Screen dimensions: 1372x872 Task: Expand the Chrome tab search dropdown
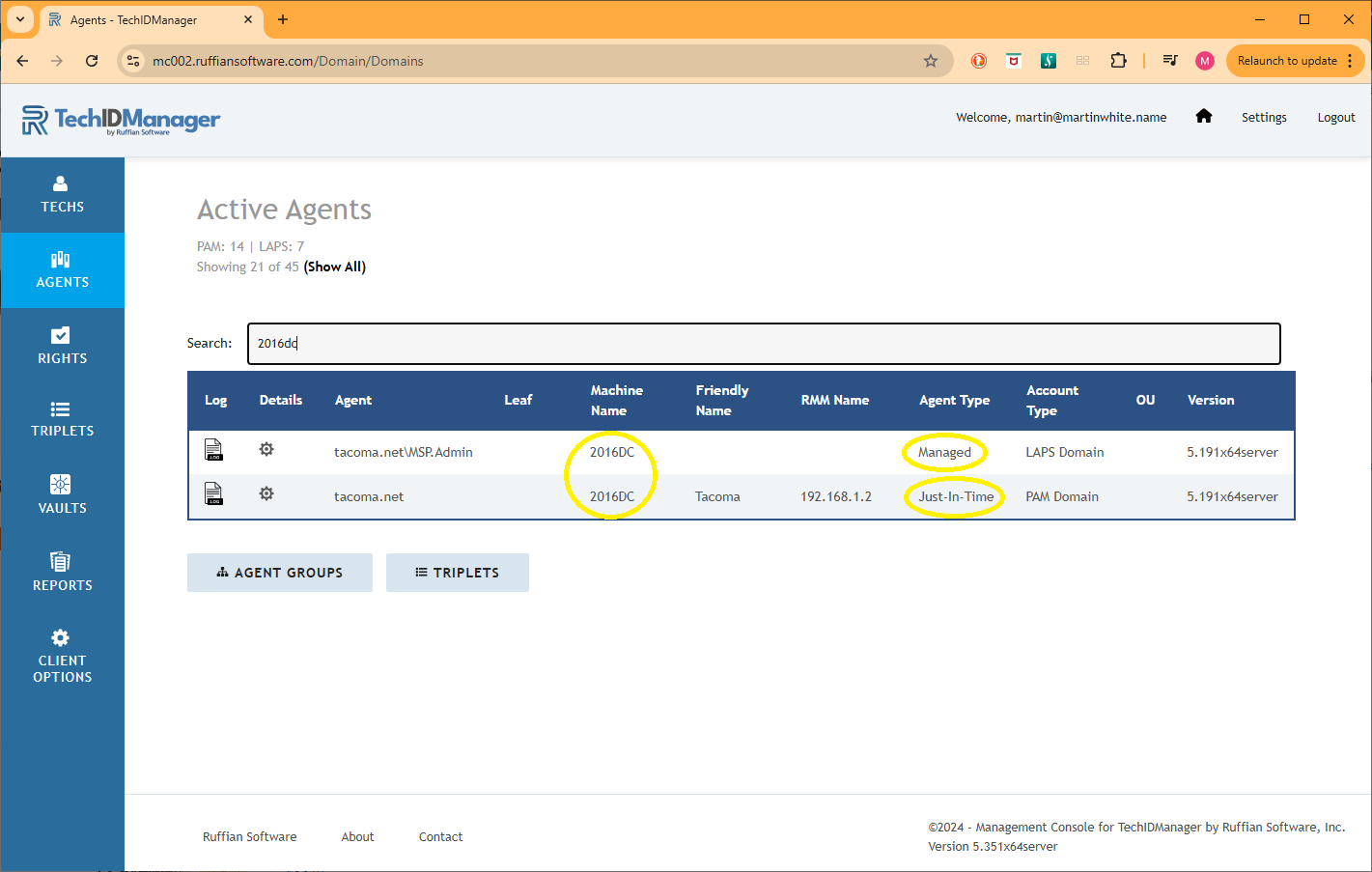pos(19,19)
